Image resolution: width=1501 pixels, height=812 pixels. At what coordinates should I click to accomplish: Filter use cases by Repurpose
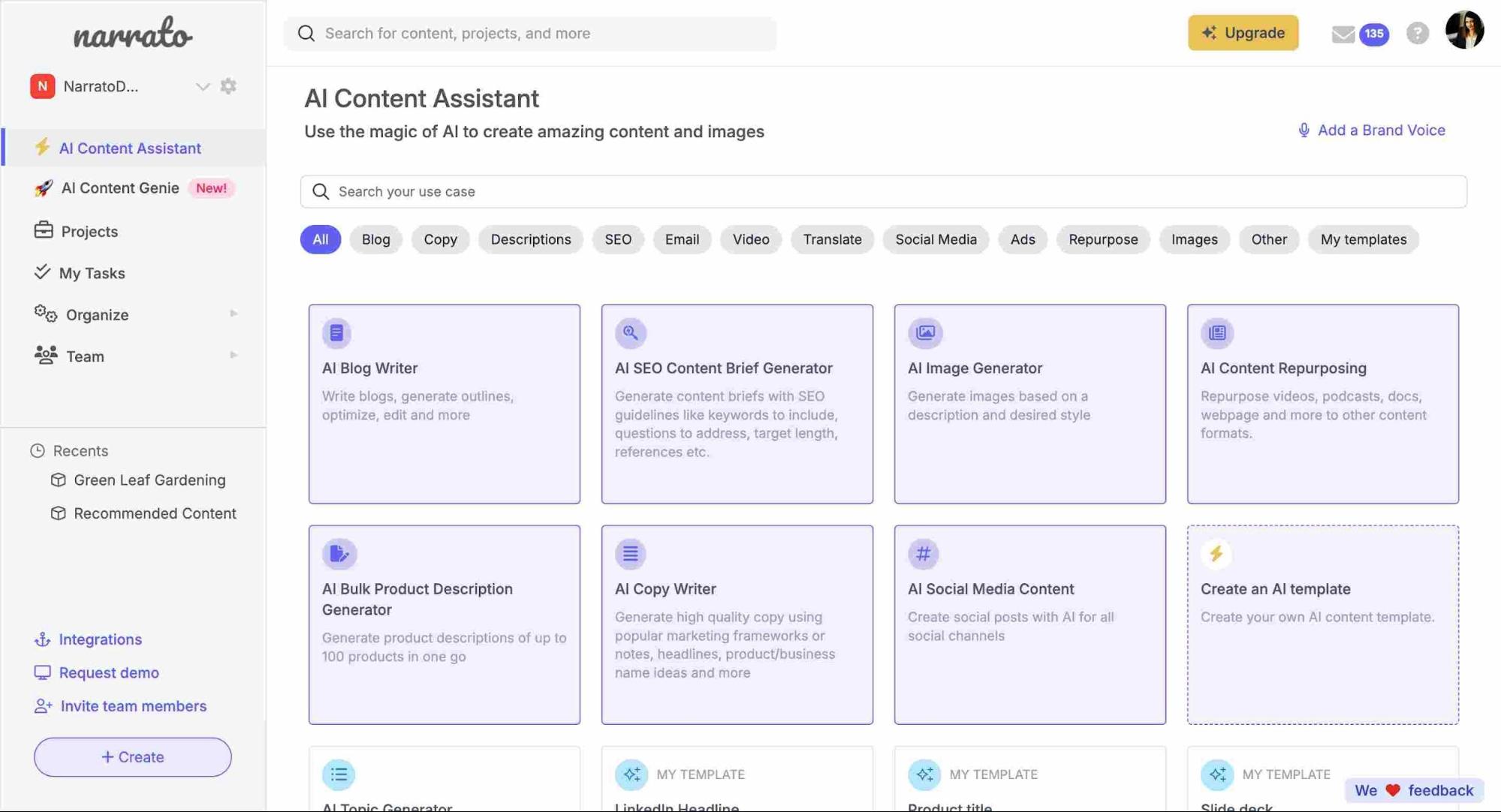[1103, 239]
